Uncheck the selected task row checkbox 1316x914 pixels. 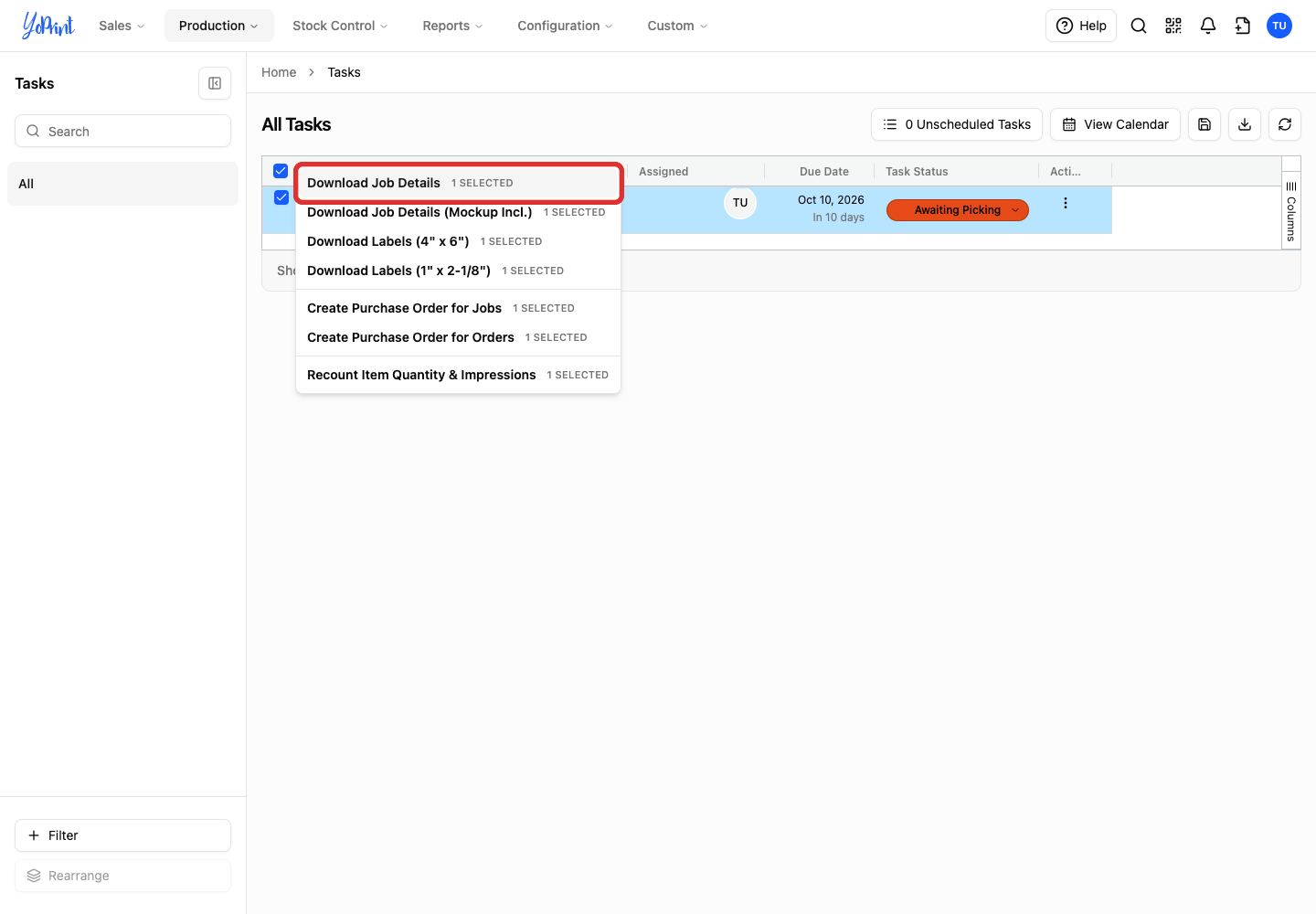[281, 197]
